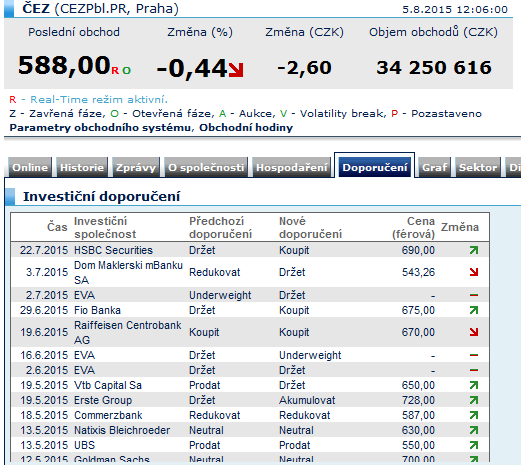Click the red down arrow in Dom Maklerski row
This screenshot has height=465, width=521.
[474, 272]
